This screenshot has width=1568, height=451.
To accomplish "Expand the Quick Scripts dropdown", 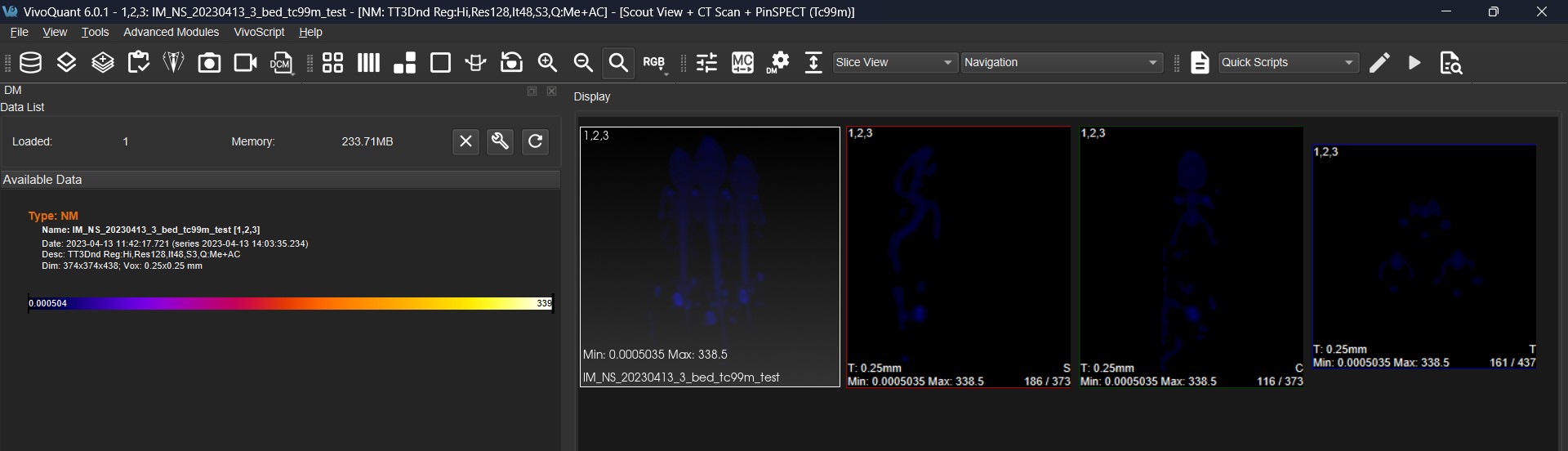I will [x=1288, y=63].
